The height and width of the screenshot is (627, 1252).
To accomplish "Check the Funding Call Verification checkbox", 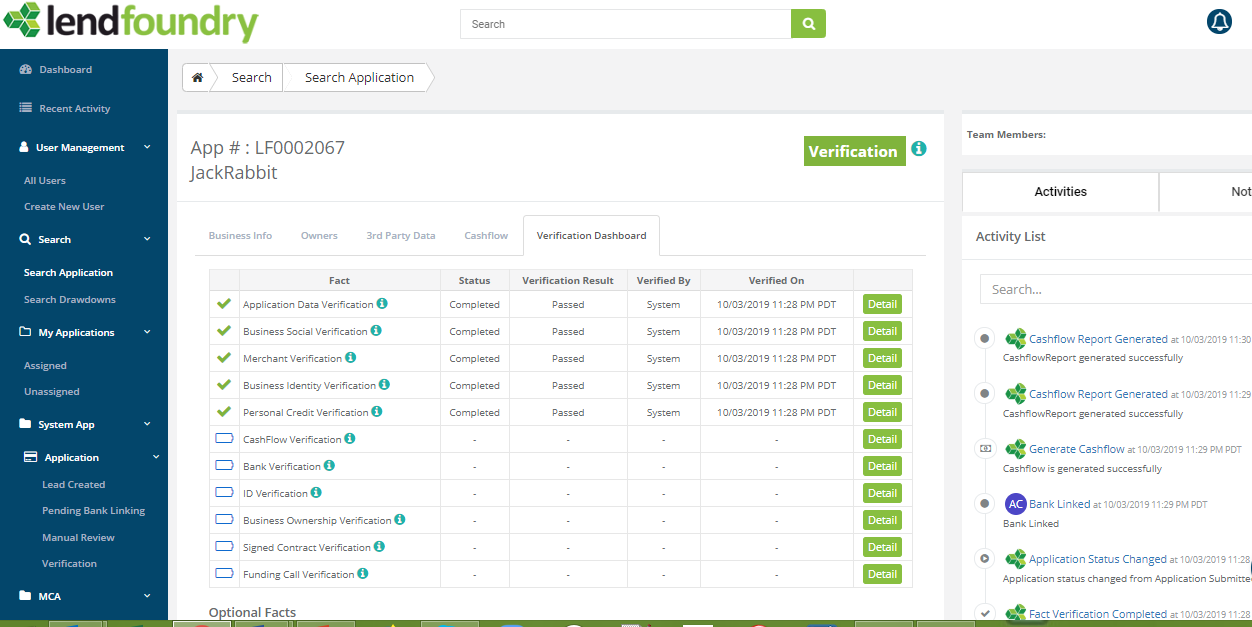I will [x=222, y=574].
